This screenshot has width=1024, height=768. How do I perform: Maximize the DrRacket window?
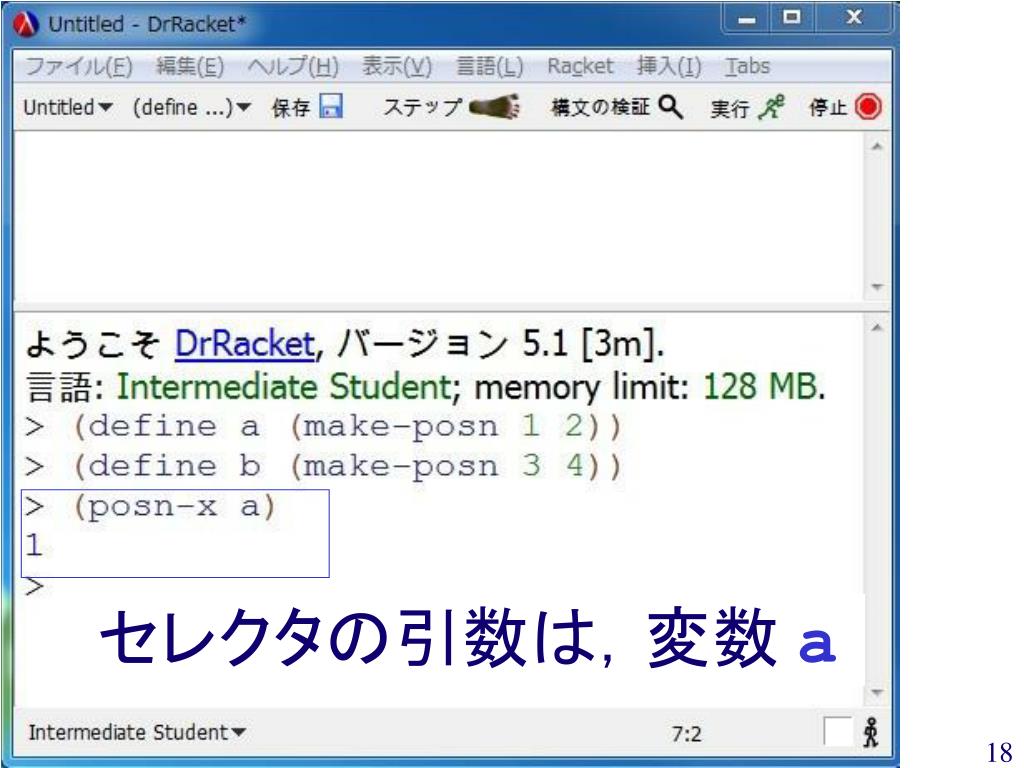792,18
